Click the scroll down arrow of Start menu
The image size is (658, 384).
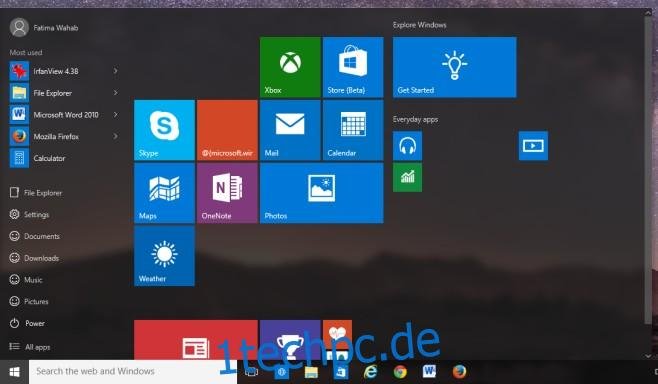coord(648,356)
